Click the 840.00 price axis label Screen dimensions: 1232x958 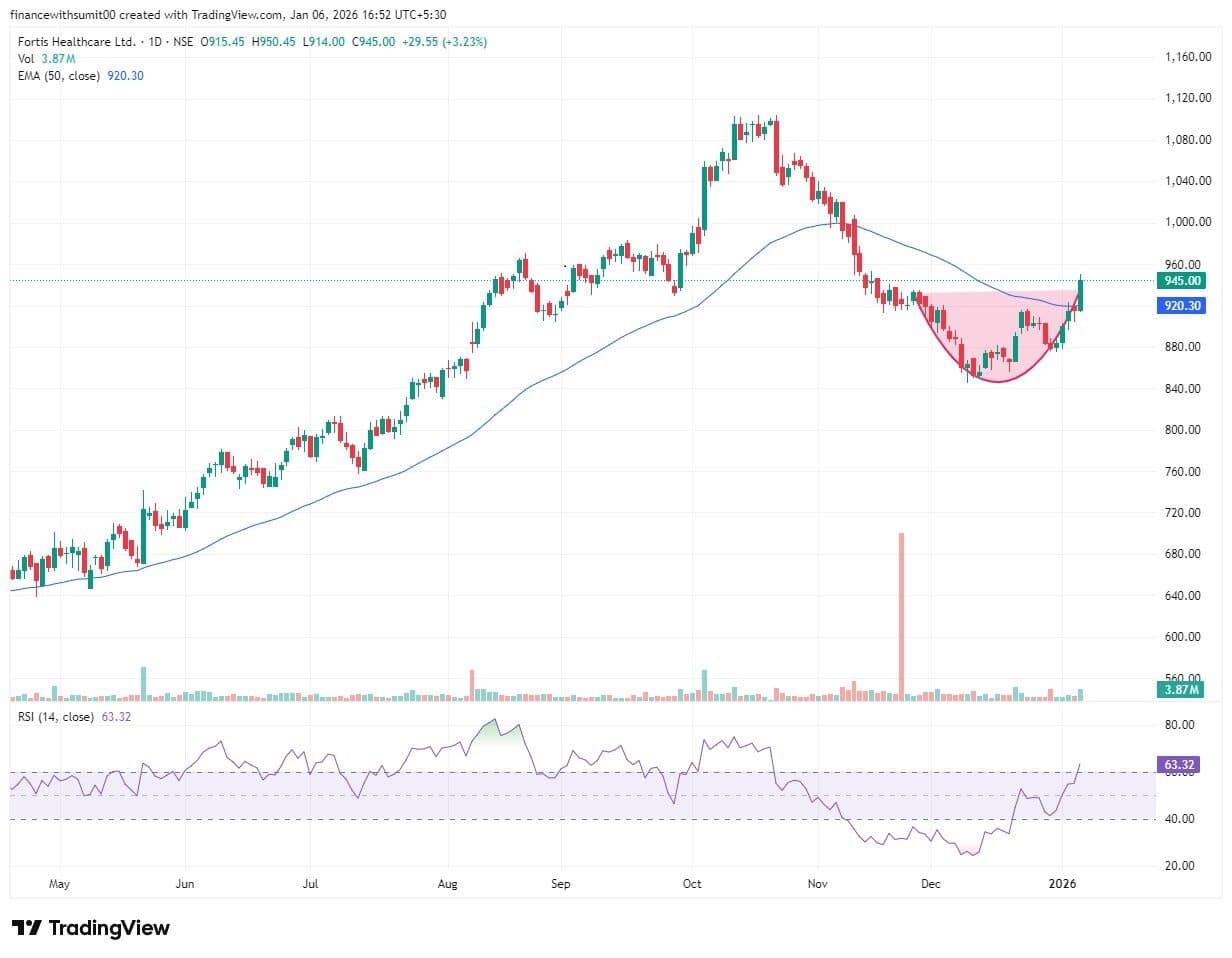point(1185,388)
